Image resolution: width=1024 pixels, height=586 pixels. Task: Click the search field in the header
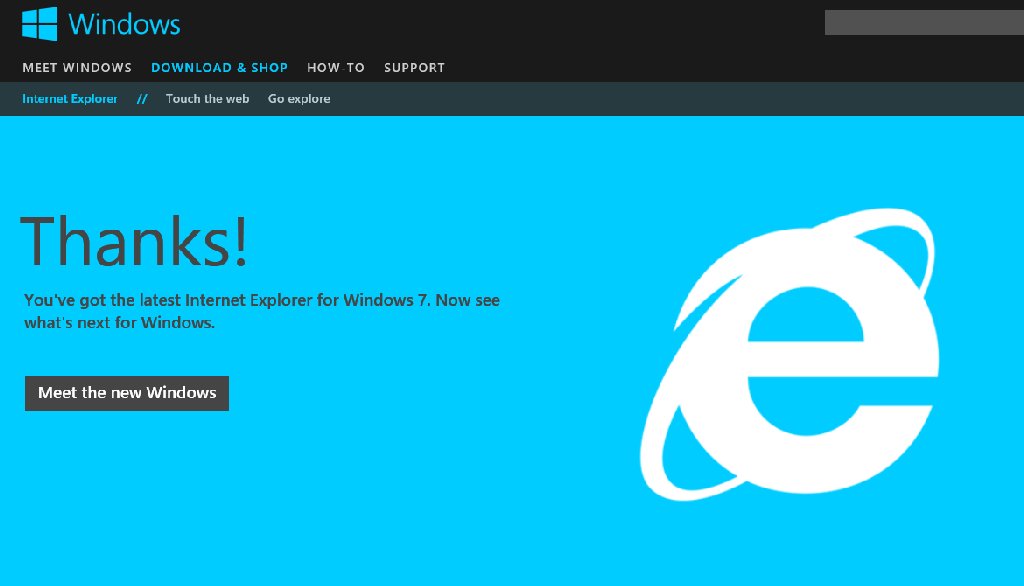924,23
